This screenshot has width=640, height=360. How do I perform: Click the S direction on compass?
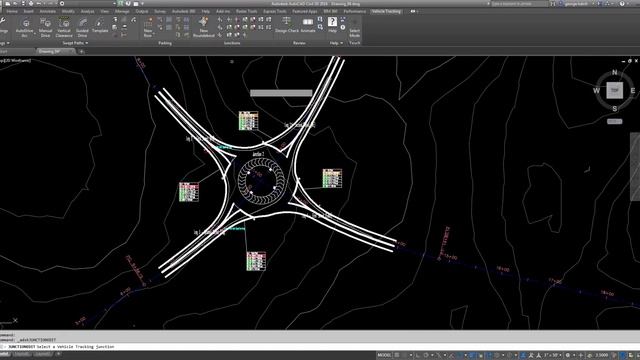[x=615, y=109]
